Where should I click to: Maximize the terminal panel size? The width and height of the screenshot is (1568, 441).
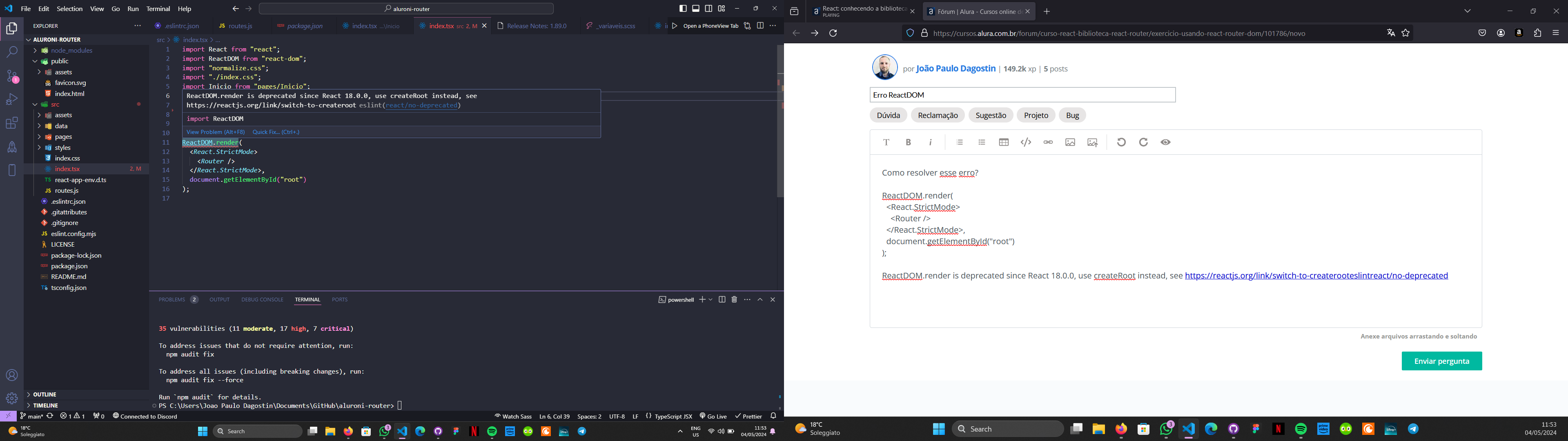(760, 300)
